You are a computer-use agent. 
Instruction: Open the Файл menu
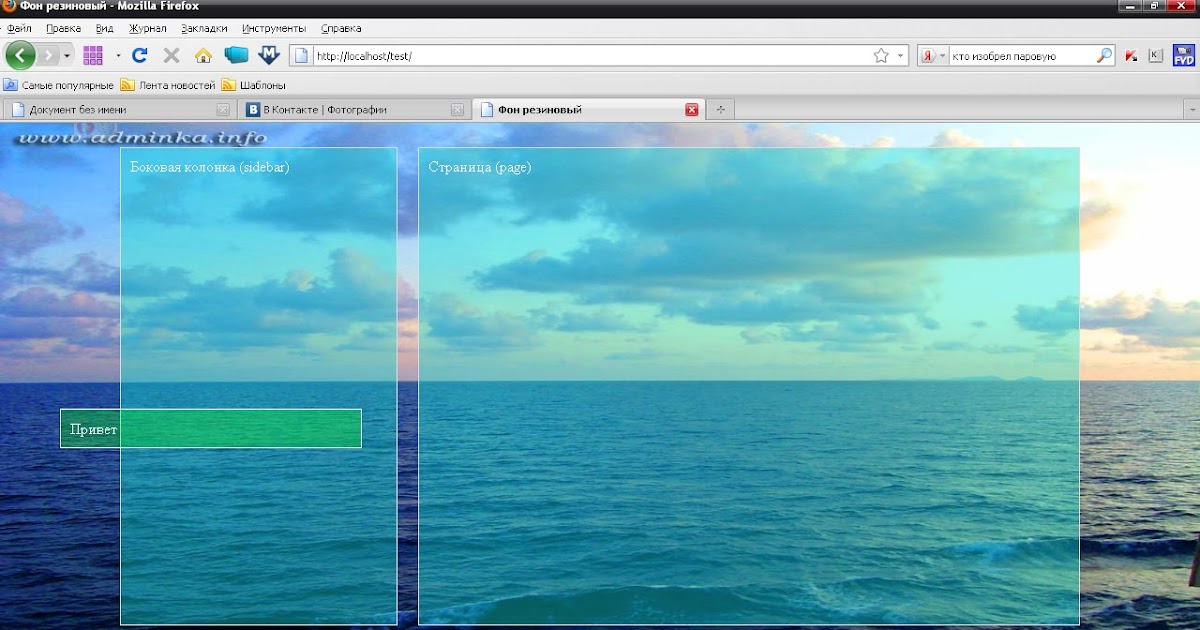[20, 28]
